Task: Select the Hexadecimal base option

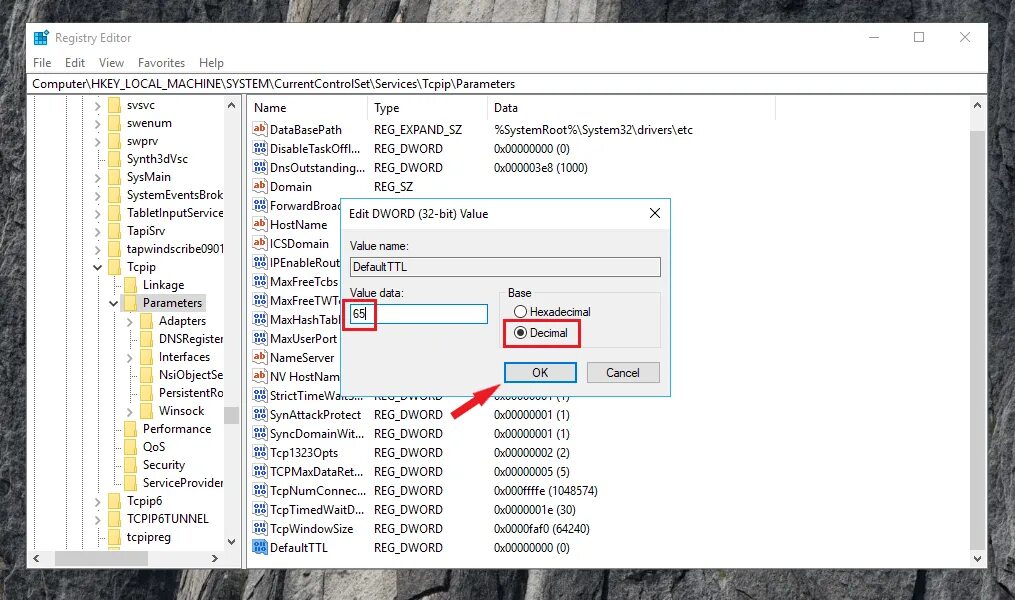Action: click(552, 312)
